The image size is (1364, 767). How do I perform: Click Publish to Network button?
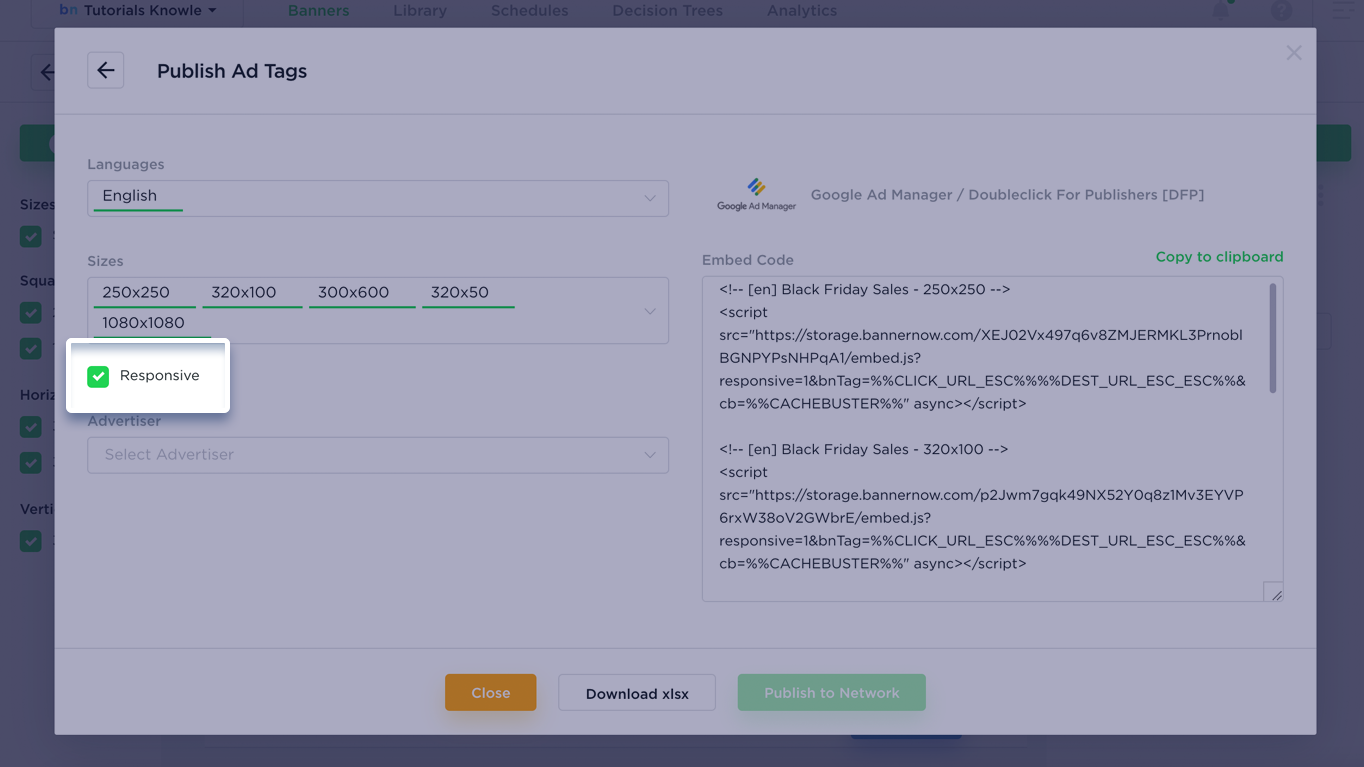point(831,693)
